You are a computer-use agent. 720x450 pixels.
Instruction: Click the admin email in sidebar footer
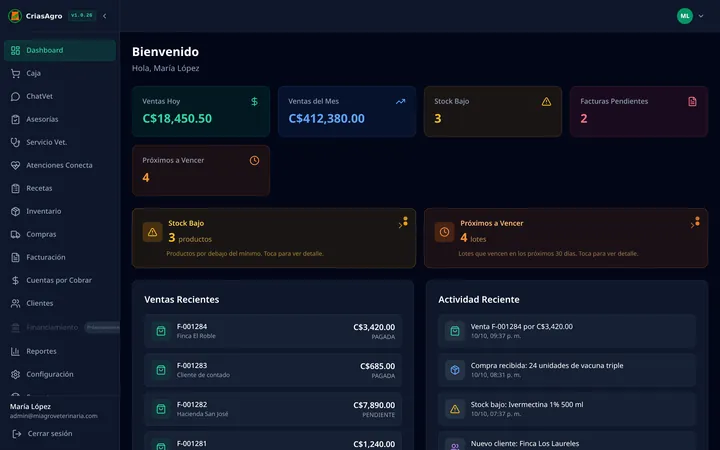(x=54, y=416)
